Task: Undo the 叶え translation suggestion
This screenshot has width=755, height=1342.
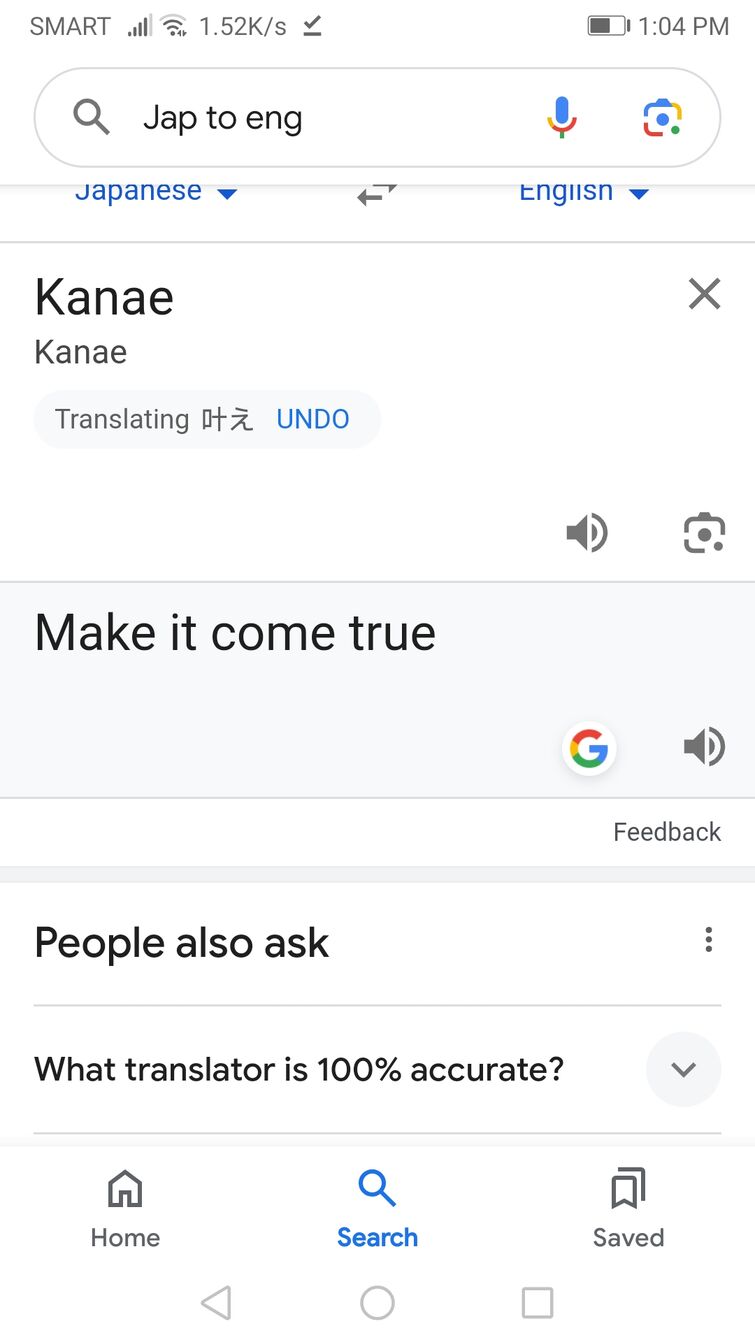Action: (x=313, y=419)
